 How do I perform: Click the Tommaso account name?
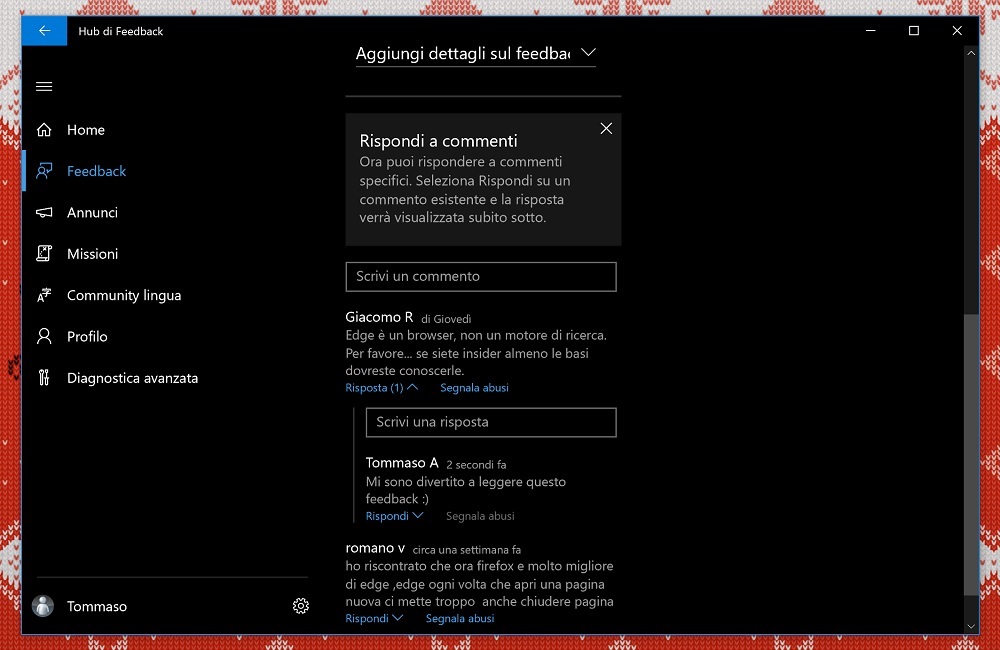point(97,607)
